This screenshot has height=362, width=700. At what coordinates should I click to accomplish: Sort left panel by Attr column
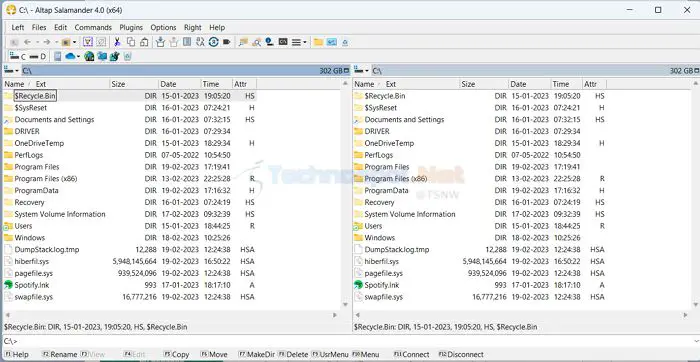pyautogui.click(x=244, y=84)
